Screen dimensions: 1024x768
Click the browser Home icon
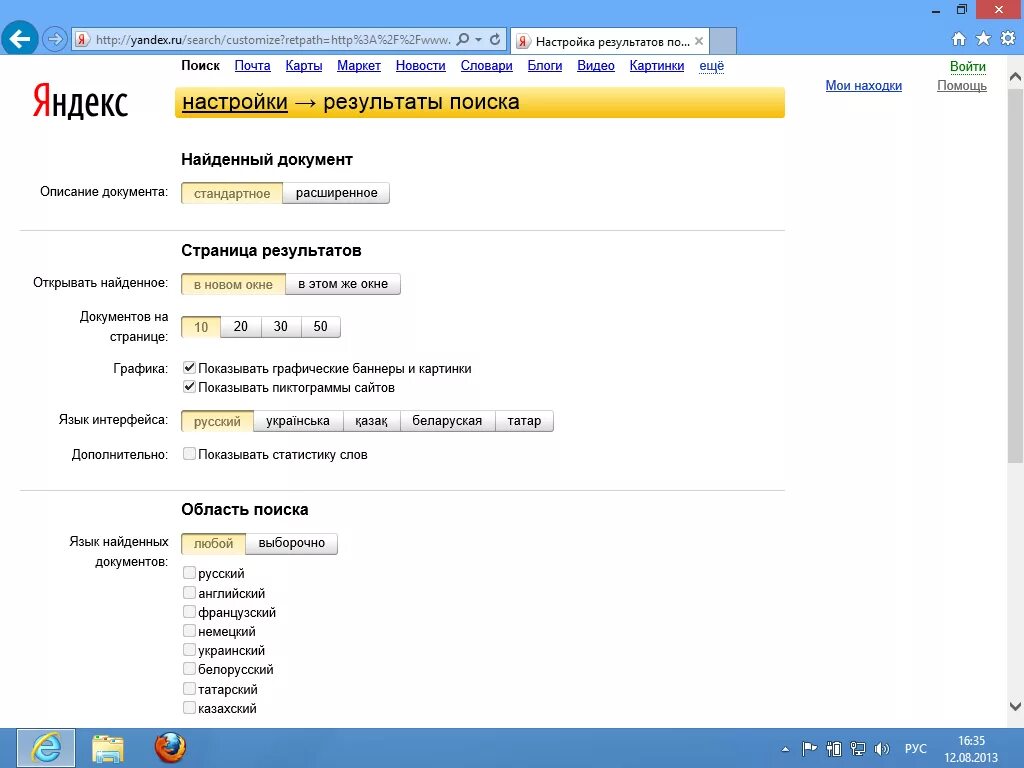tap(958, 39)
